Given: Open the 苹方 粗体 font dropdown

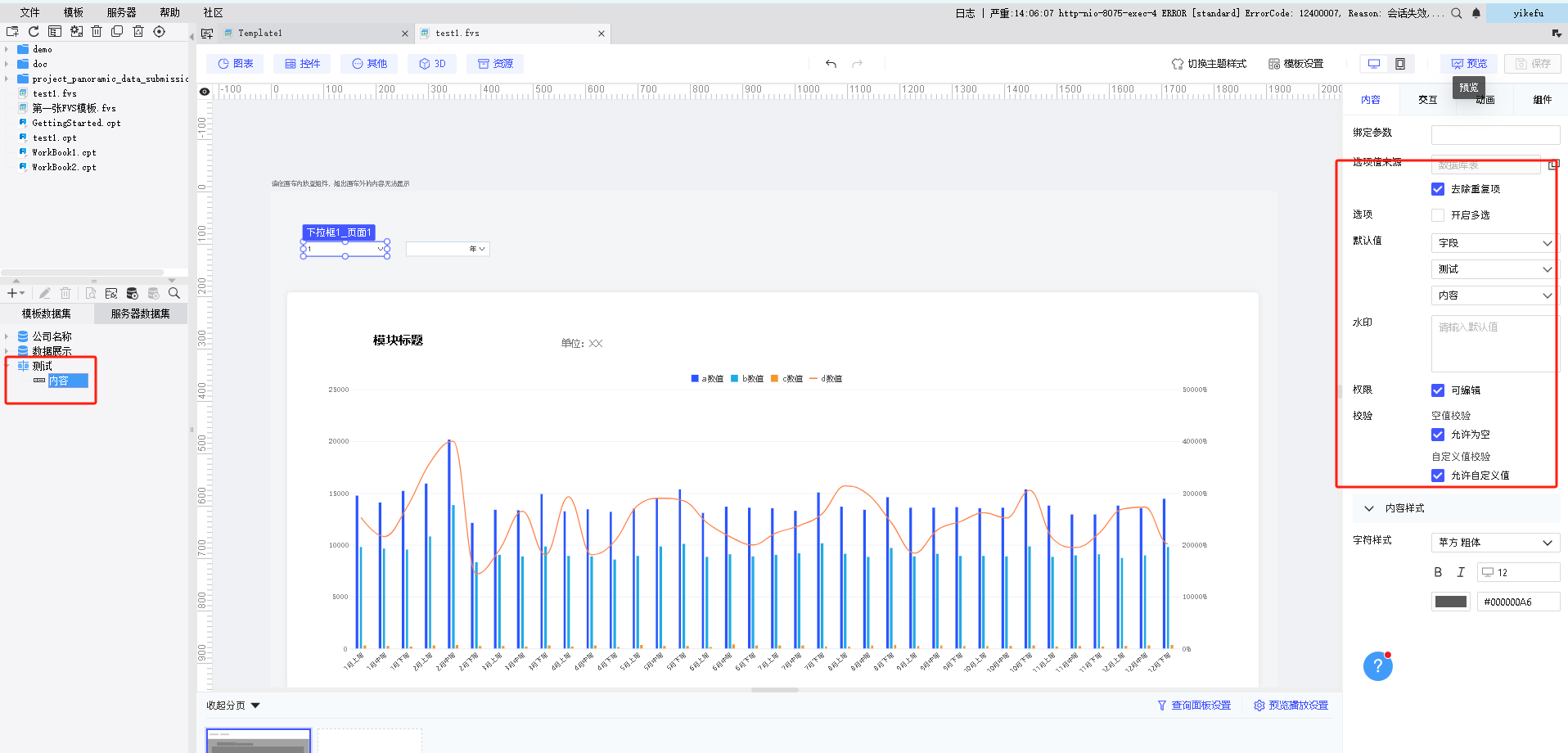Looking at the screenshot, I should point(1494,543).
